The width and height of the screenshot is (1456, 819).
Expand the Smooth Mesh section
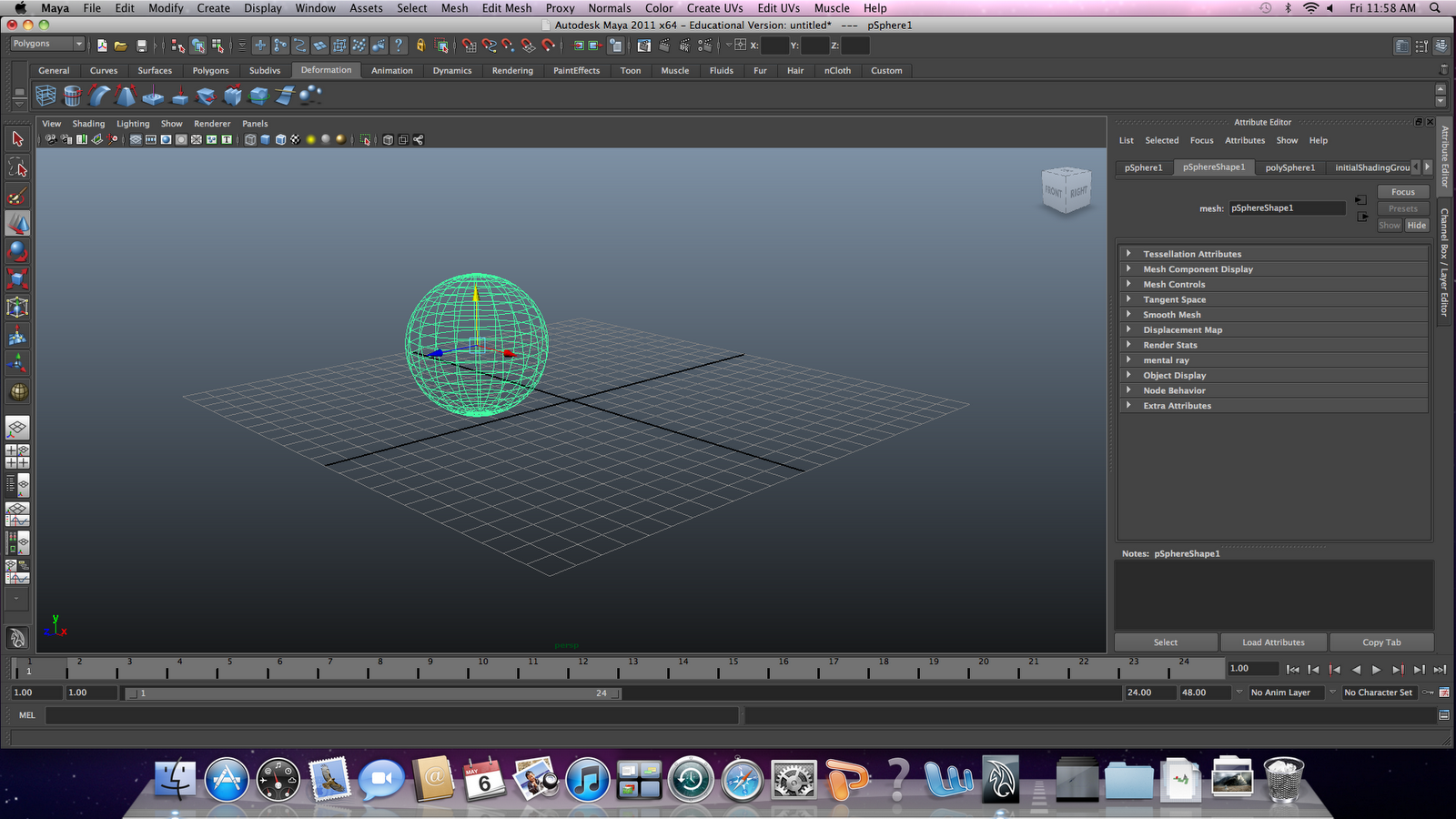point(1273,315)
